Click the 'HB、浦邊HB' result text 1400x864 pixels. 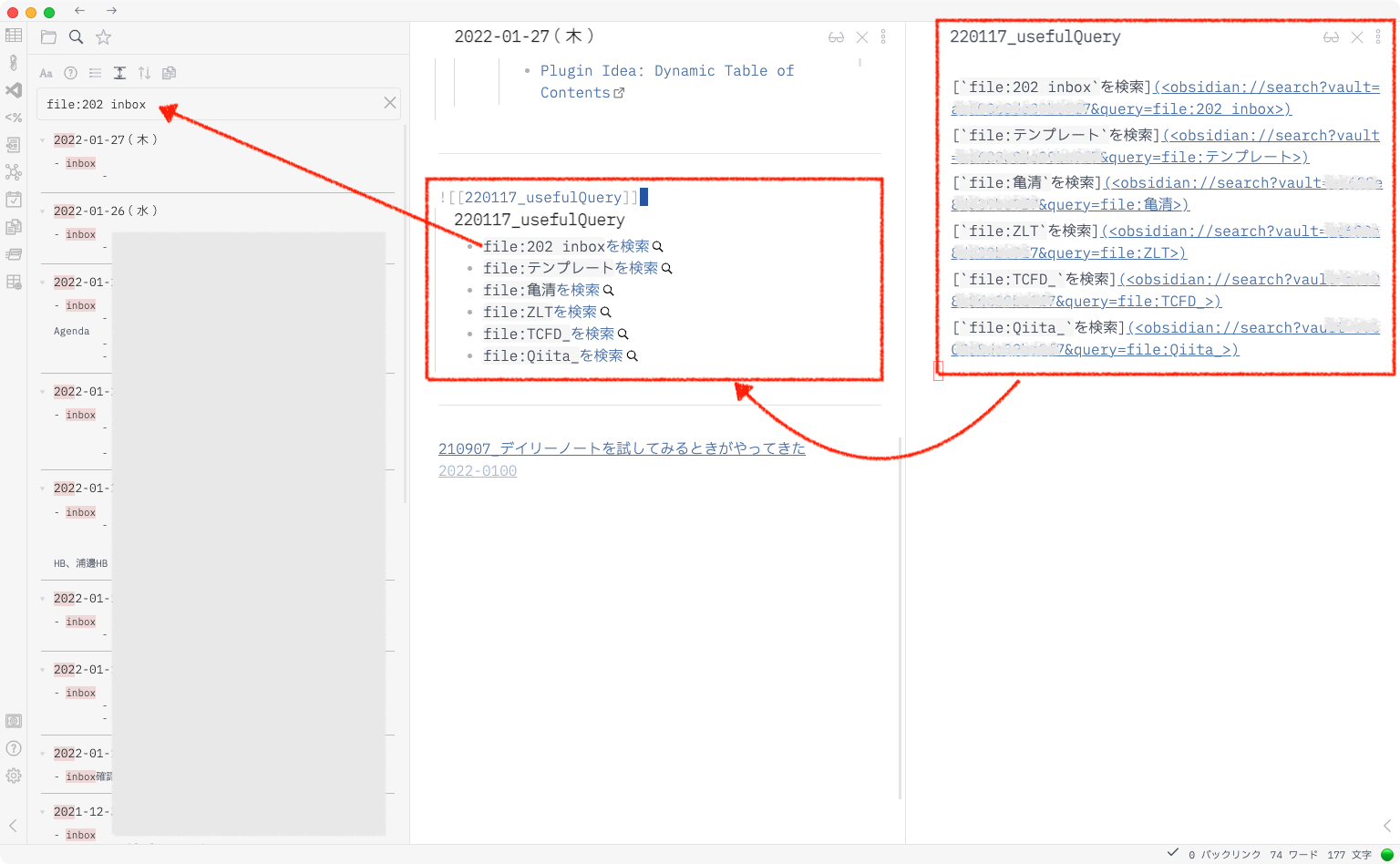coord(81,563)
